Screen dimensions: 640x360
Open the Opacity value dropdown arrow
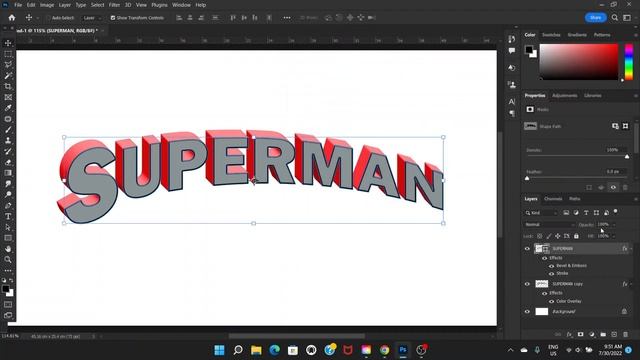tap(614, 224)
